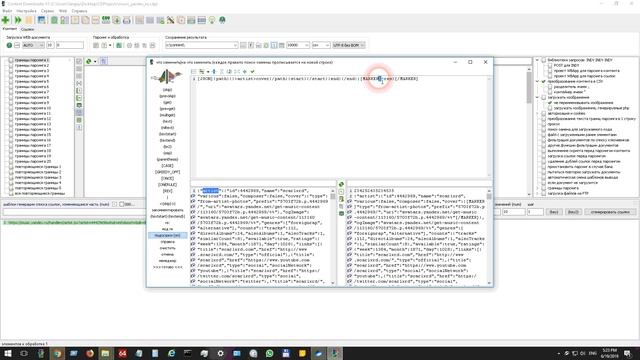Insert [multiget] macro from dialog list
Viewport: 640px width, 360px height.
[x=167, y=115]
